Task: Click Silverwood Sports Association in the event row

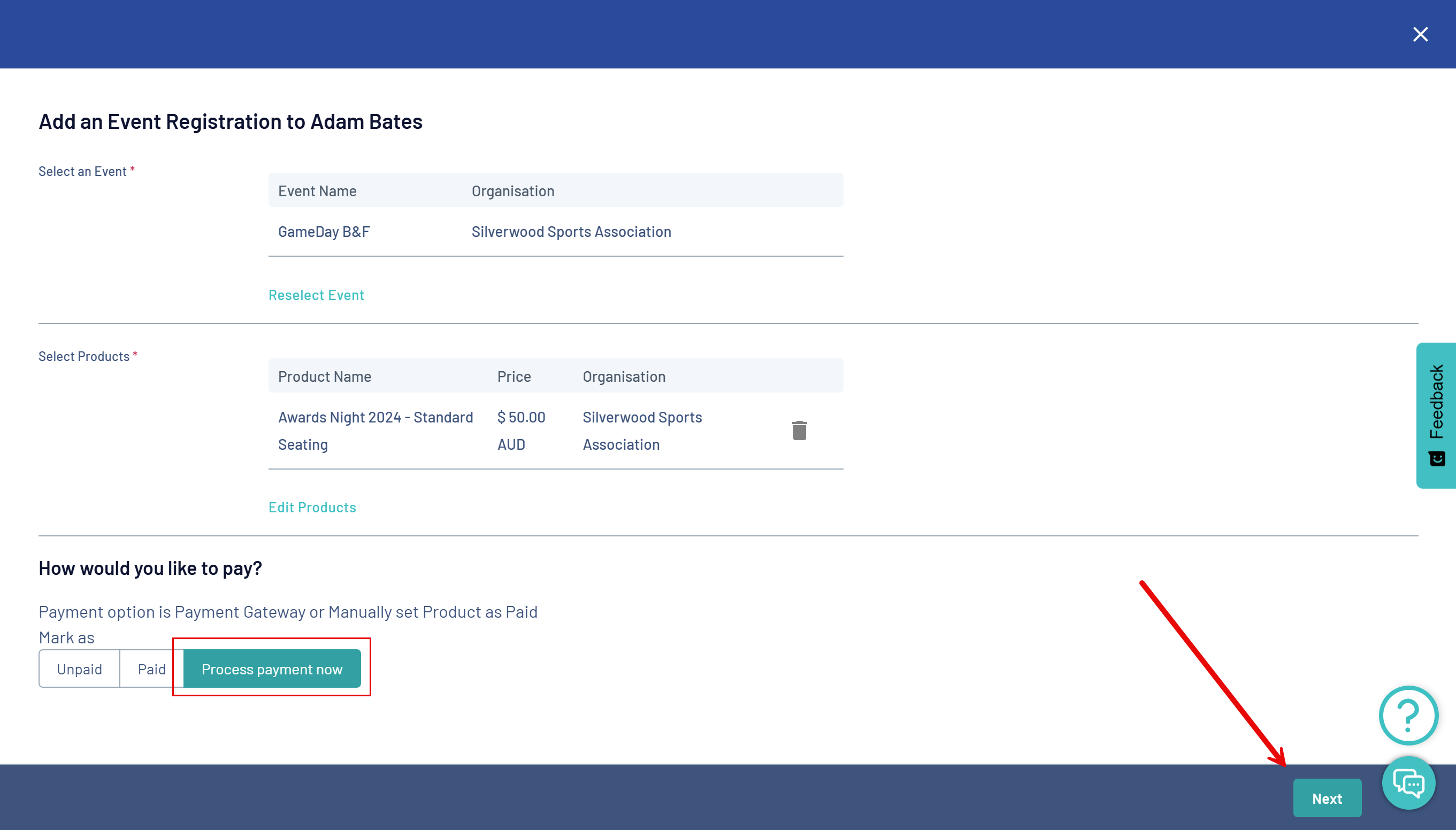Action: pos(571,232)
